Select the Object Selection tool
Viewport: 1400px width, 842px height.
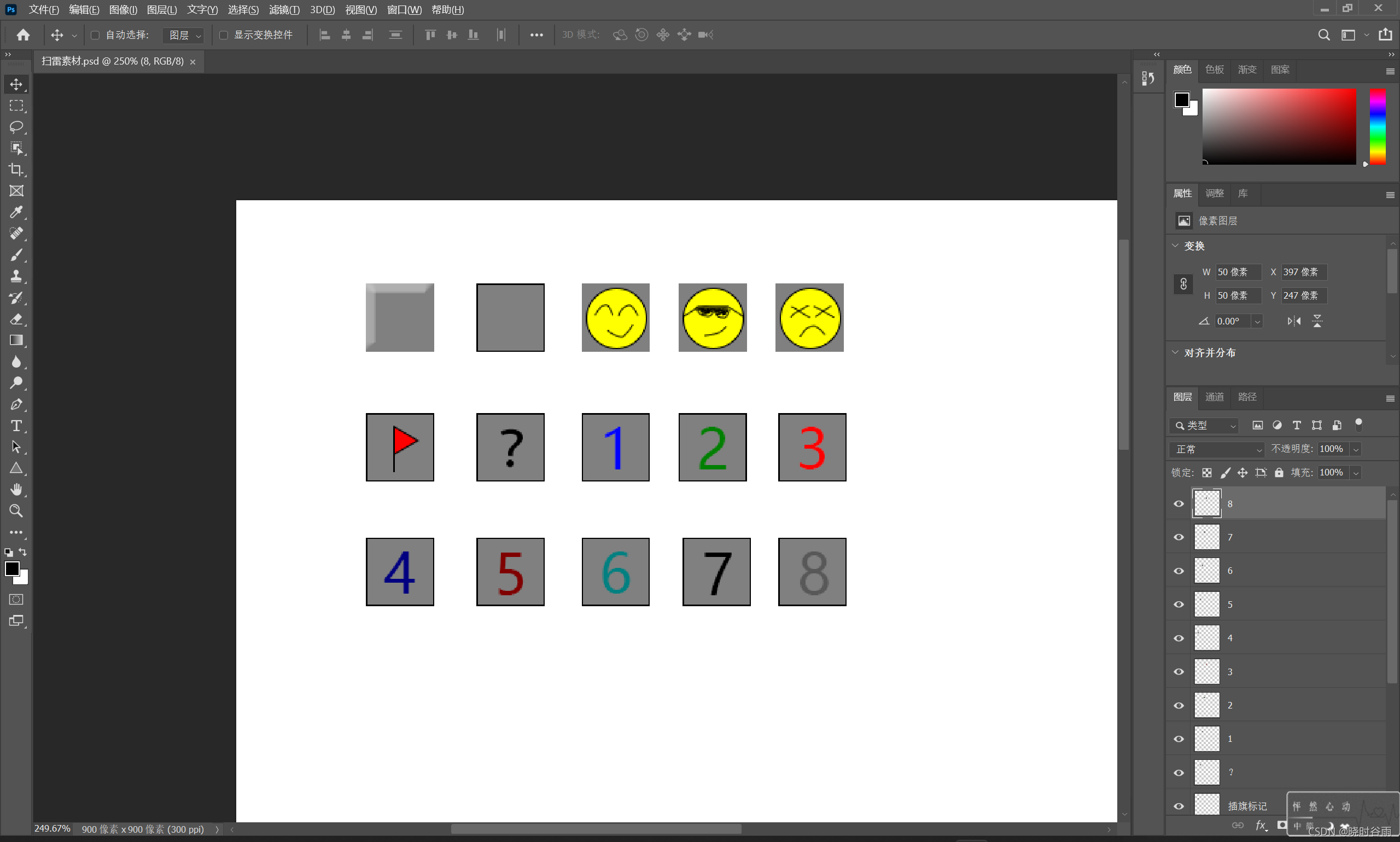tap(16, 148)
